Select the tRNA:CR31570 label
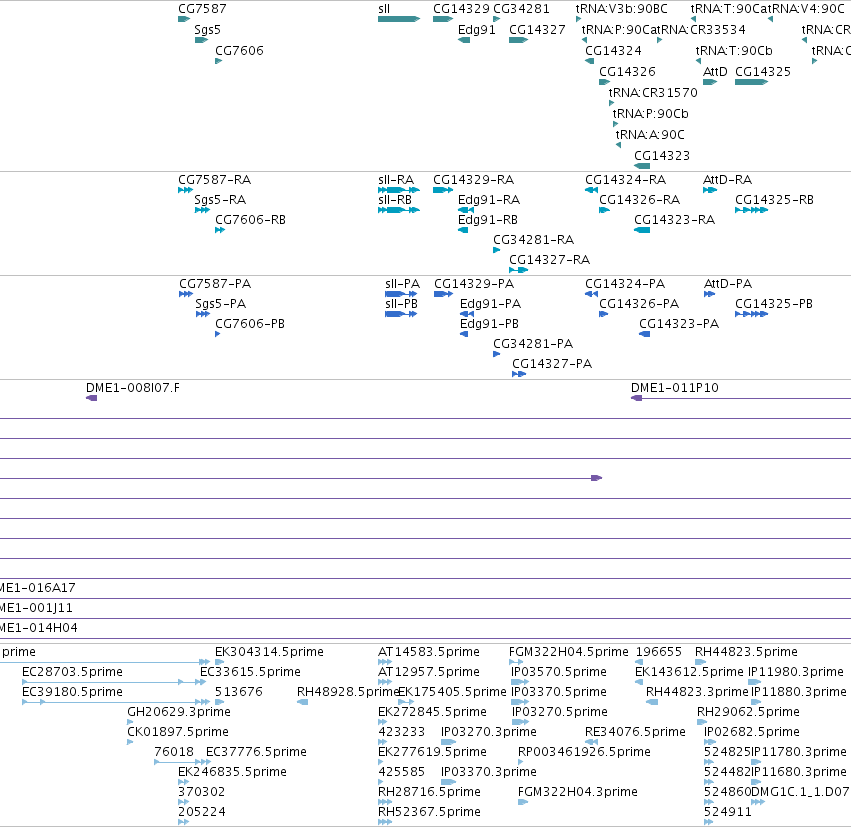Image resolution: width=851 pixels, height=827 pixels. (x=653, y=93)
